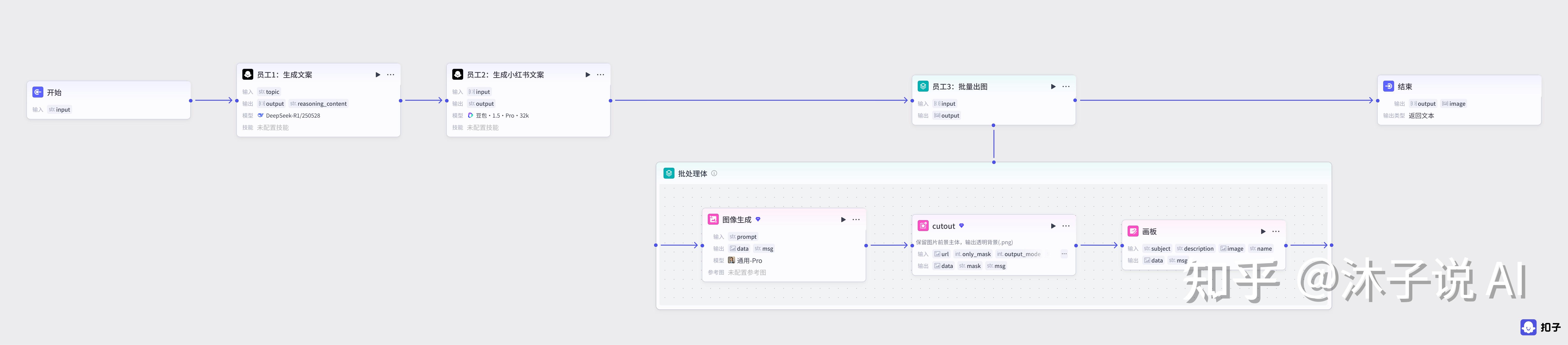Run the 员工1：生成文案 node
The height and width of the screenshot is (345, 1568).
378,75
